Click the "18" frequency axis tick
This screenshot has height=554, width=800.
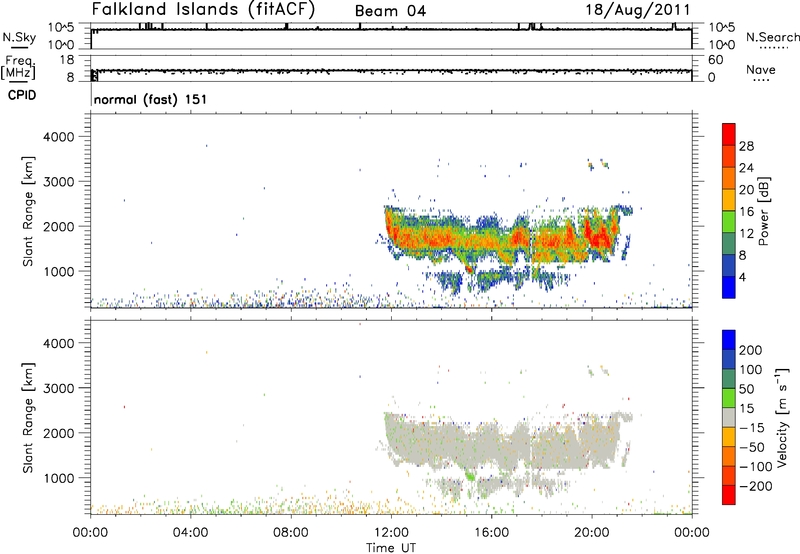(x=67, y=60)
